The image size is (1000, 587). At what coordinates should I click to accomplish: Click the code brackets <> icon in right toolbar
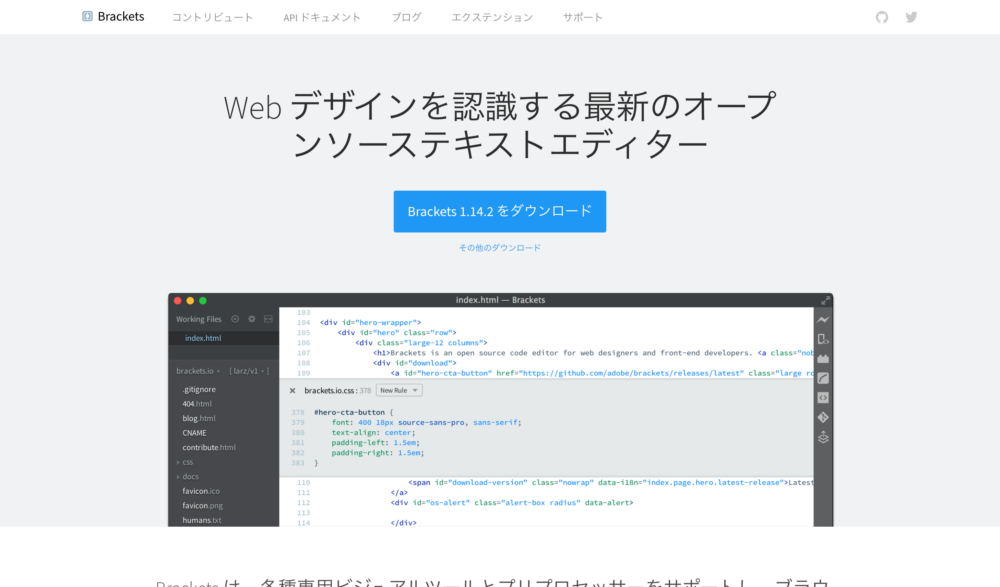823,398
